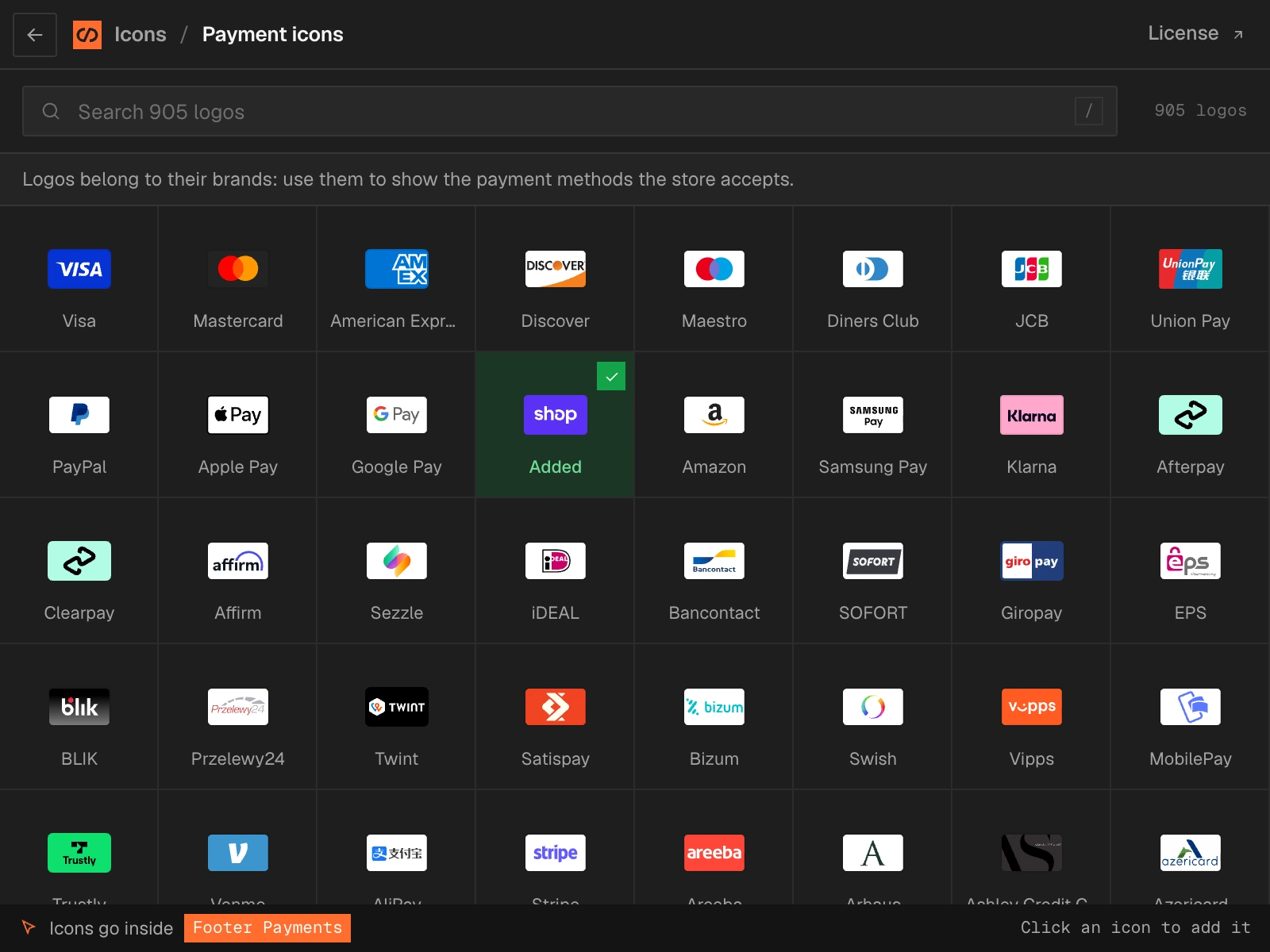The image size is (1270, 952).
Task: Open the Icons breadcrumb link
Action: pos(140,34)
